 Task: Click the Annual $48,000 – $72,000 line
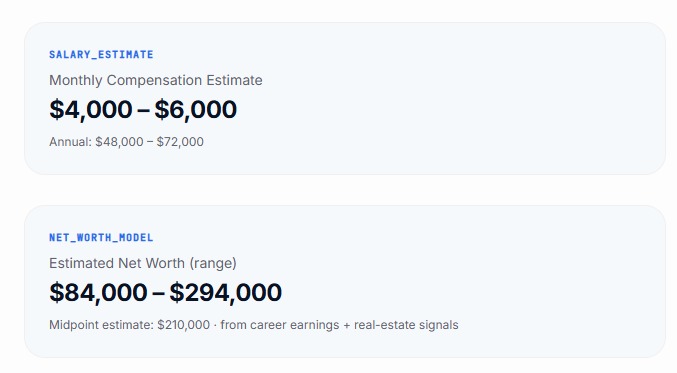coord(126,142)
